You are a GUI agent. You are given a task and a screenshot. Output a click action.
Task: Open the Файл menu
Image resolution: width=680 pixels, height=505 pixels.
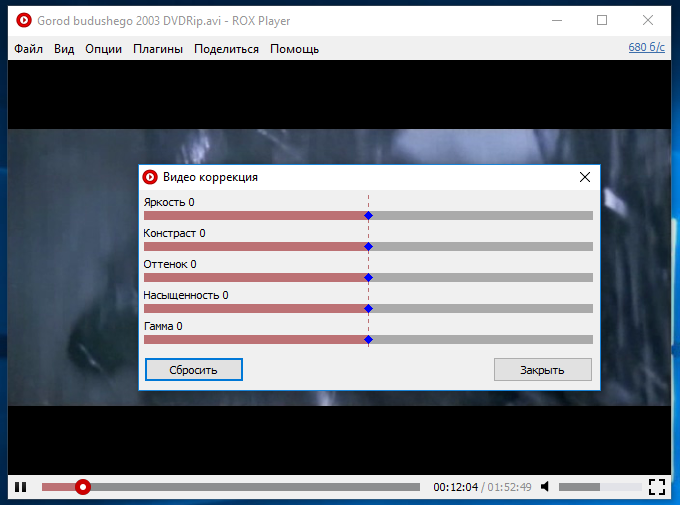28,49
